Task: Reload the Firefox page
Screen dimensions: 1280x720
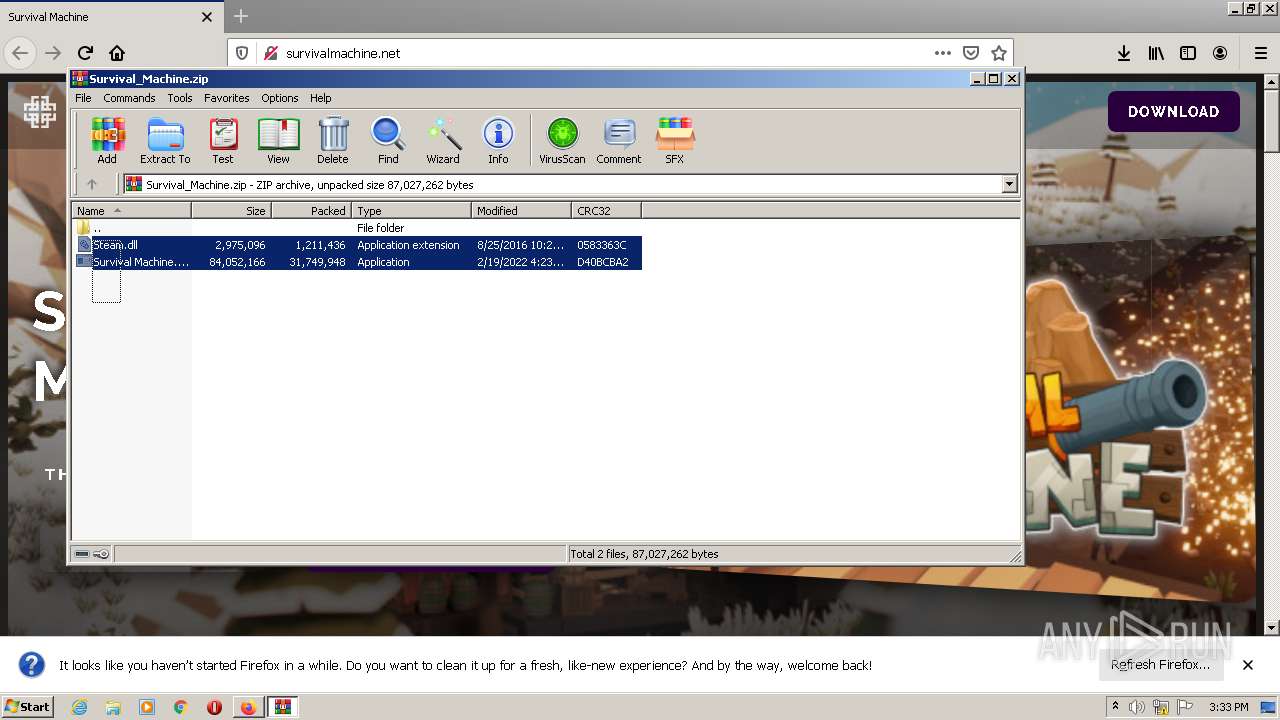Action: 85,53
